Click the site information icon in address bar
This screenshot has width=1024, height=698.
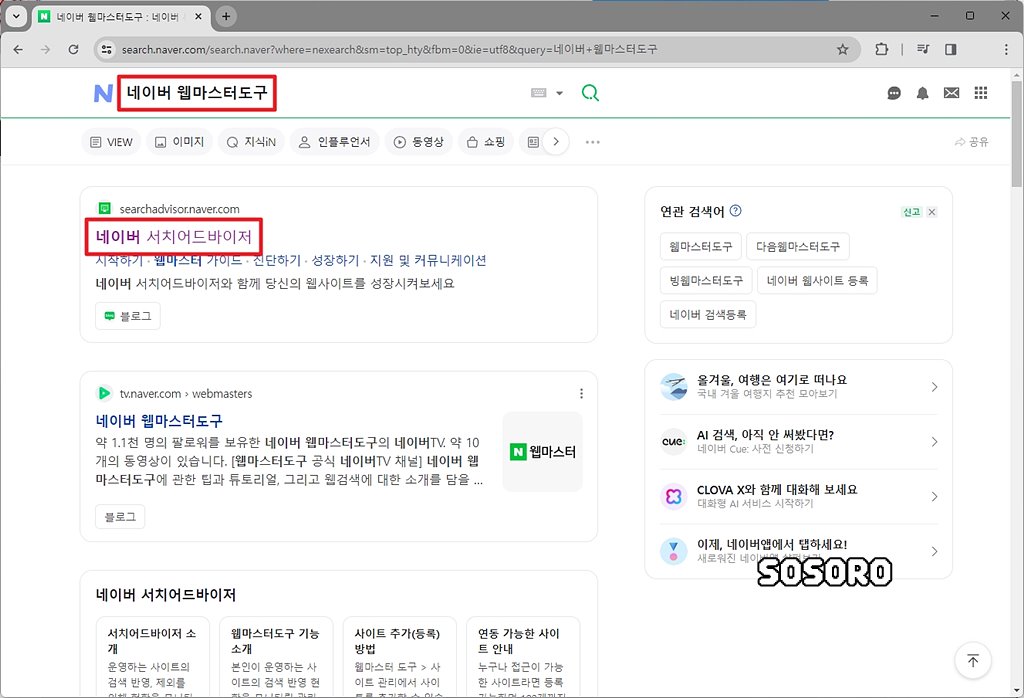(106, 50)
